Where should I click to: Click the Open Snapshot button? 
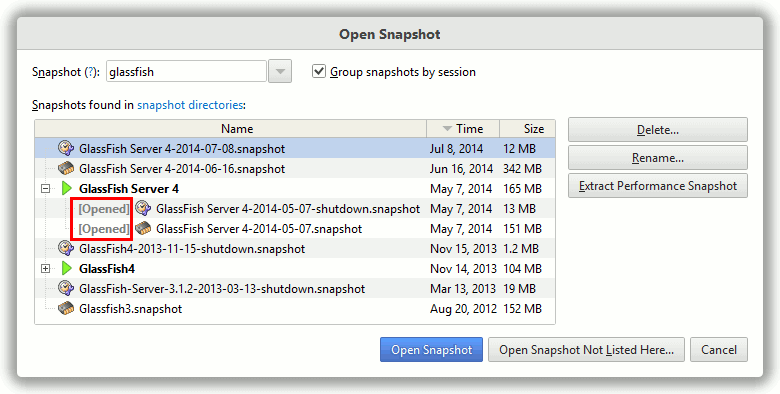click(431, 350)
